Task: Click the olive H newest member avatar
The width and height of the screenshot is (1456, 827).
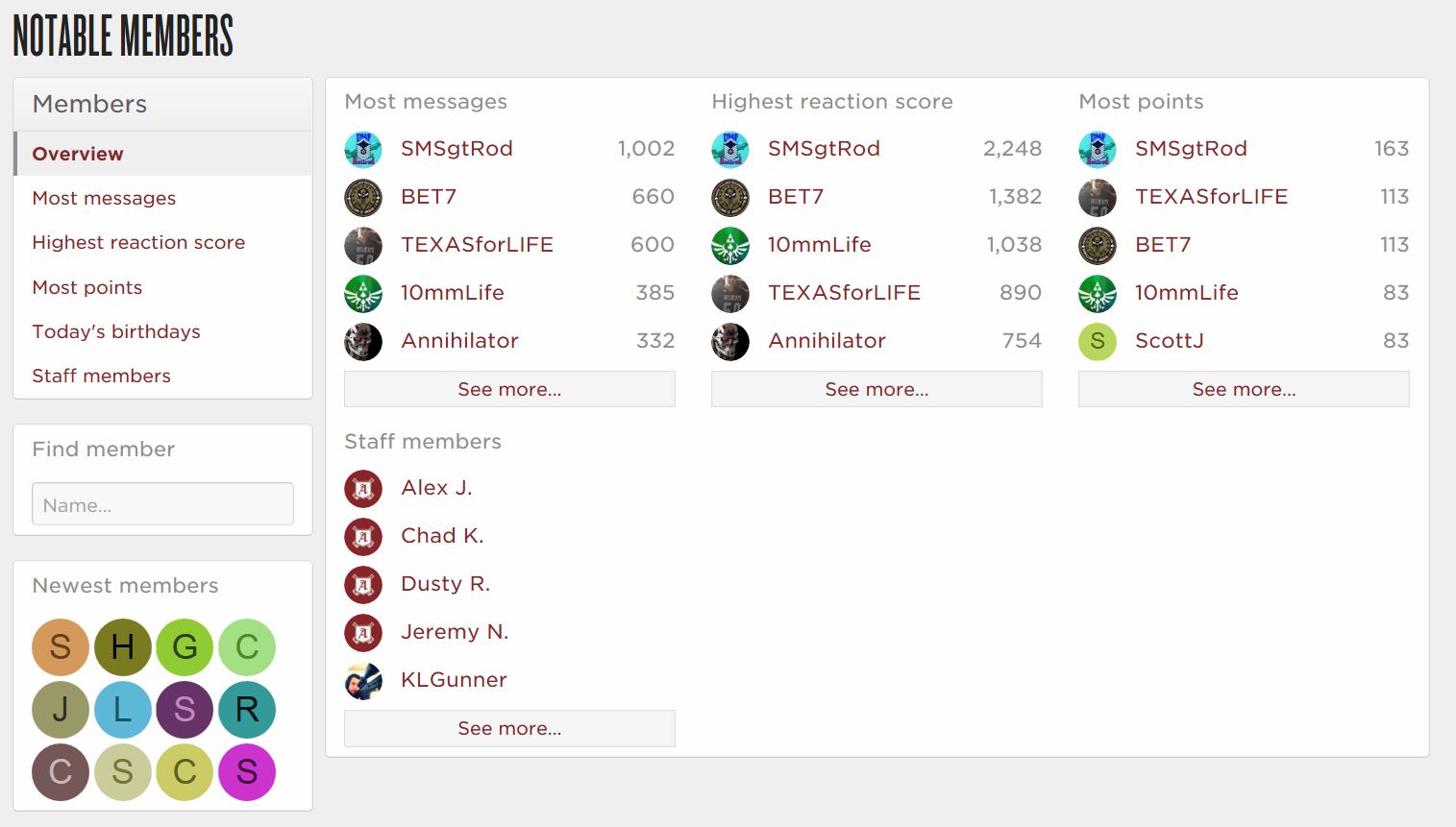Action: (123, 647)
